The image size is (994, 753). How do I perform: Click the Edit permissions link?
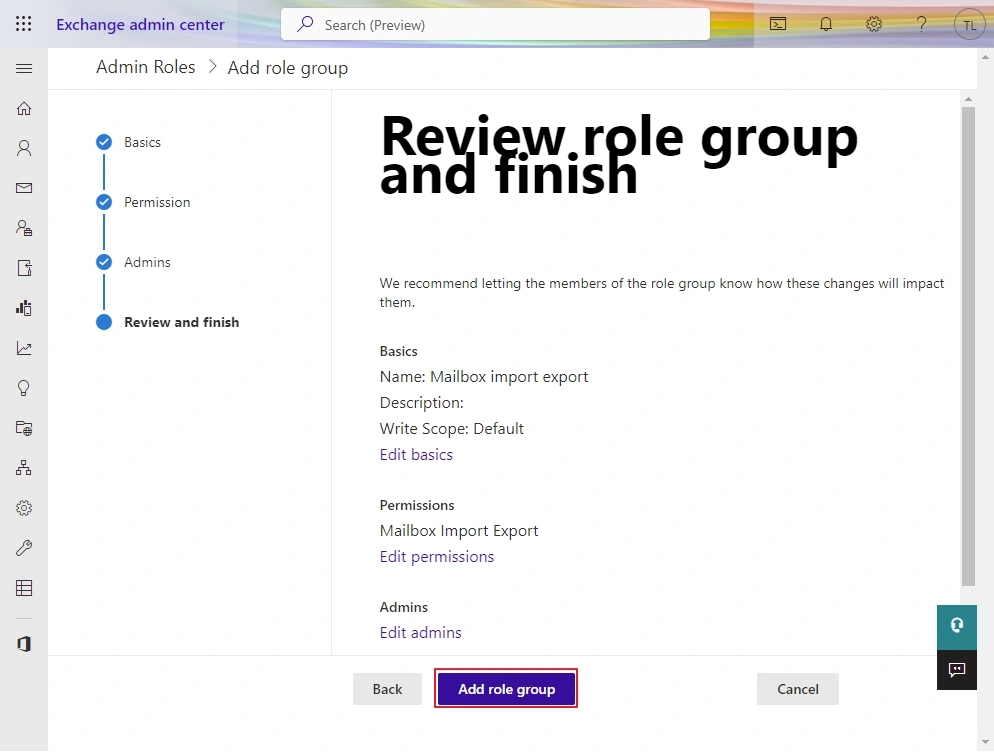[x=436, y=557]
